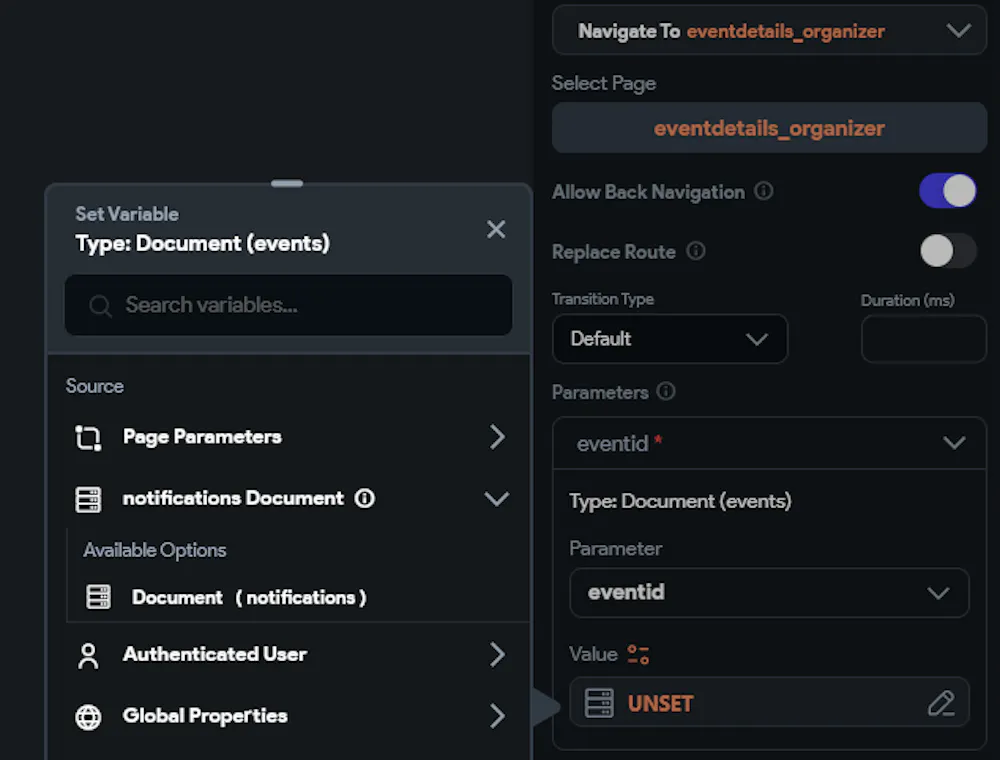The image size is (1000, 760).
Task: Collapse the Navigate To action header
Action: click(959, 30)
